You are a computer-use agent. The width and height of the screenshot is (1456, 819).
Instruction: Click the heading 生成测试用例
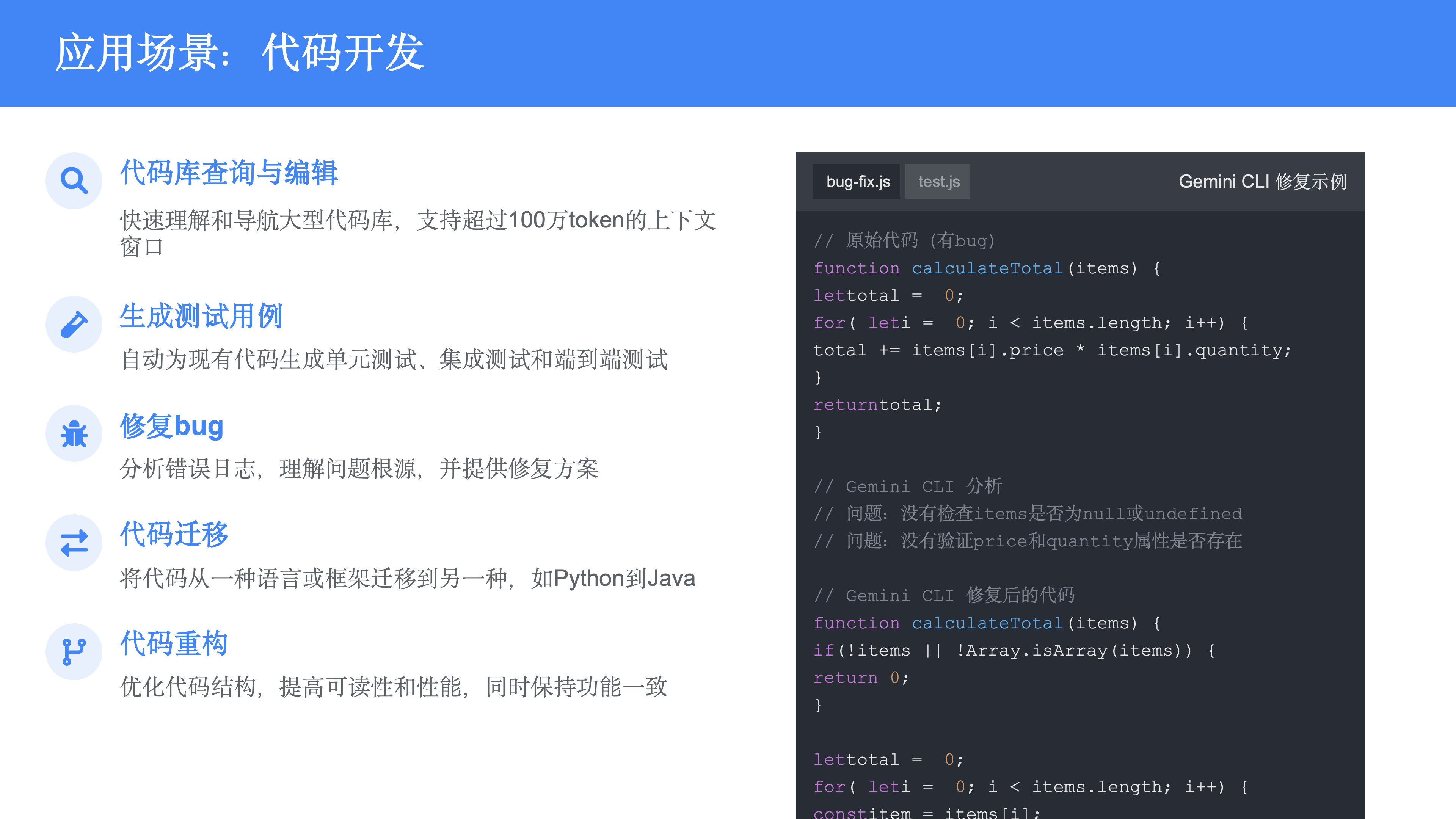click(201, 316)
